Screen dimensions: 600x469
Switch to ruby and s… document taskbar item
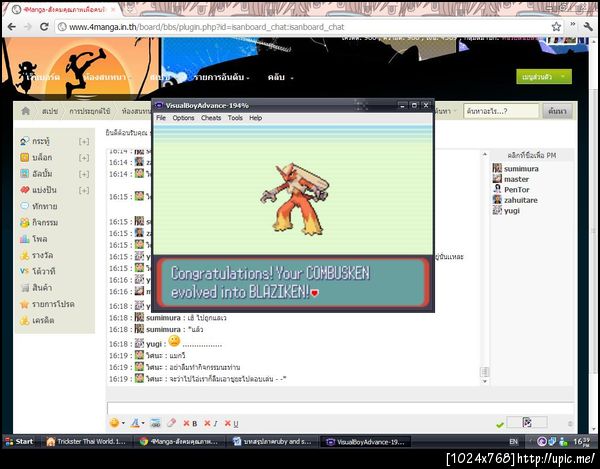pyautogui.click(x=273, y=441)
